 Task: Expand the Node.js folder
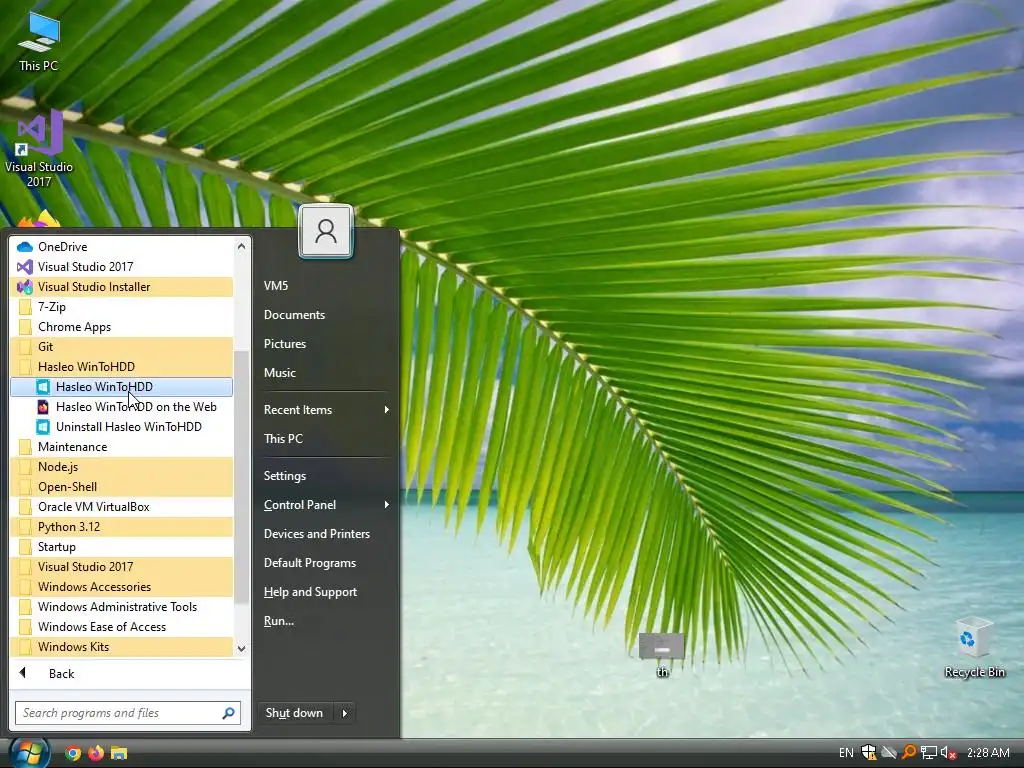pyautogui.click(x=121, y=467)
